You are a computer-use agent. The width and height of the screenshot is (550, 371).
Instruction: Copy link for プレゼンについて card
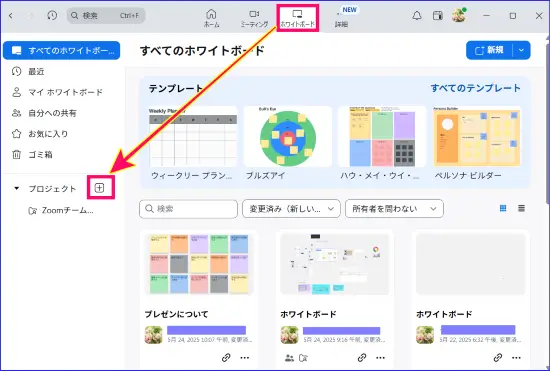[x=226, y=358]
